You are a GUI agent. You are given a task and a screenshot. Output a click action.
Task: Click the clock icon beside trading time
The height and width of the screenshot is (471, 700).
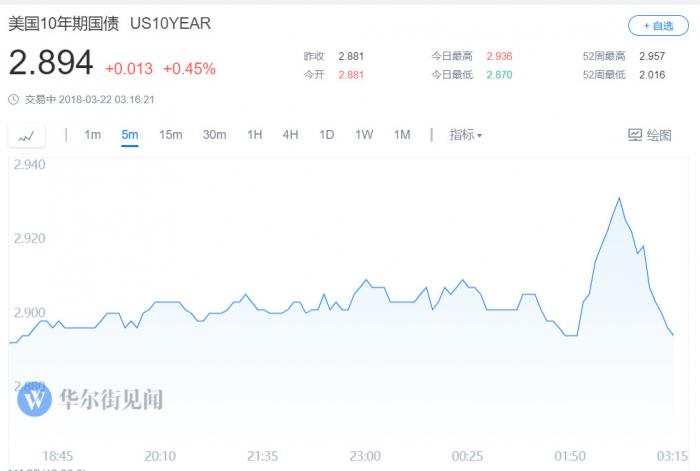pos(13,99)
